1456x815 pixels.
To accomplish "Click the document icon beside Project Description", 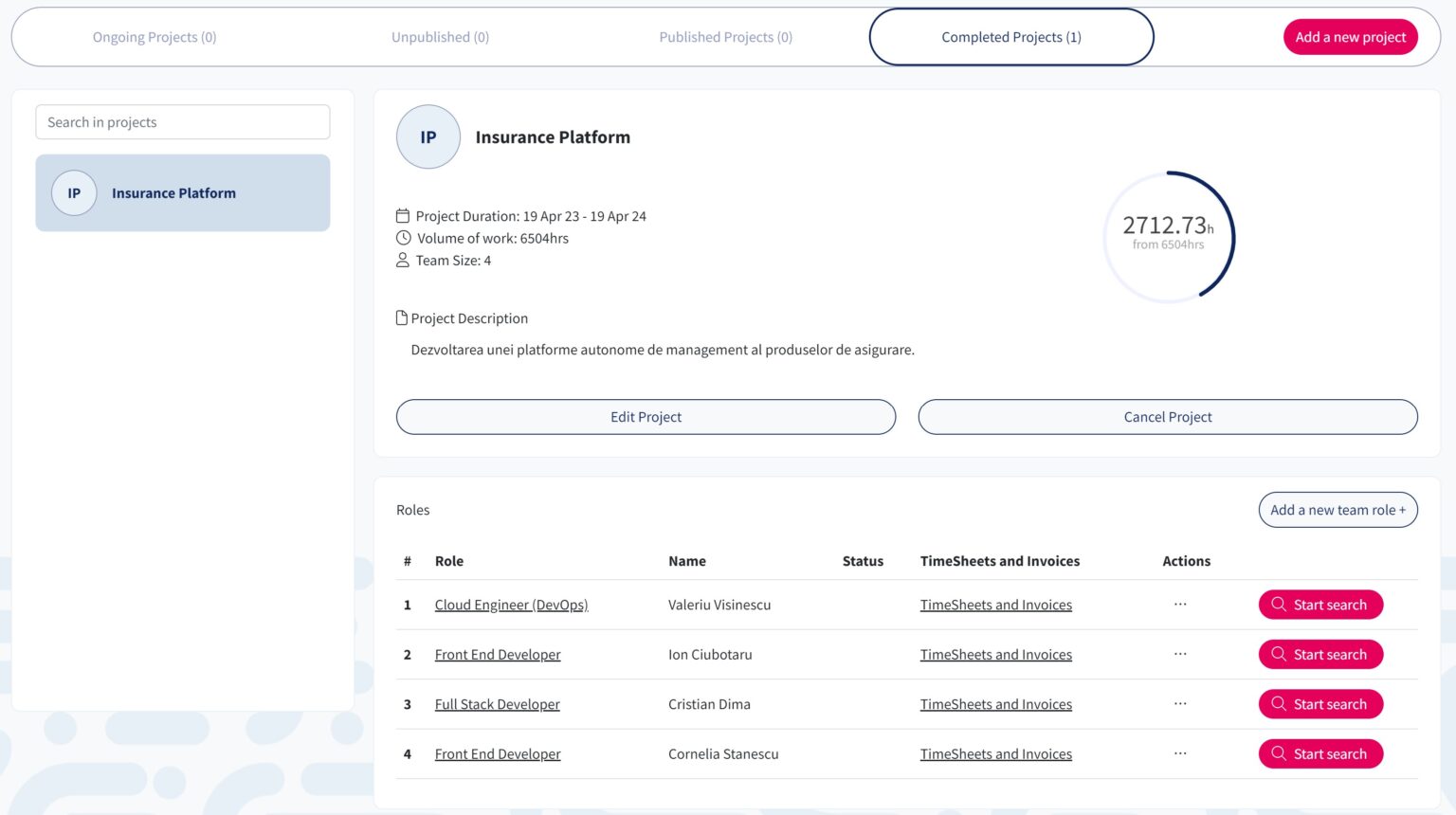I will pos(402,318).
